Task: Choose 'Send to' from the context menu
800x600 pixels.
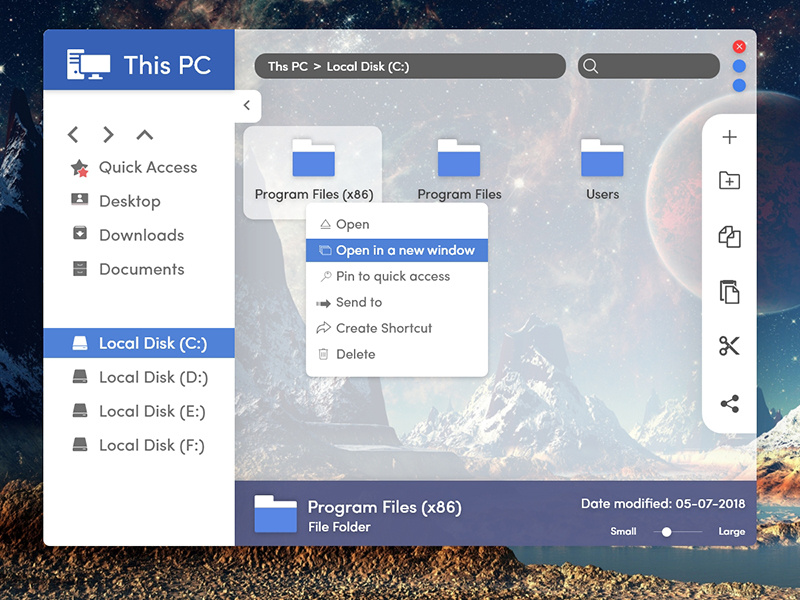Action: [397, 303]
